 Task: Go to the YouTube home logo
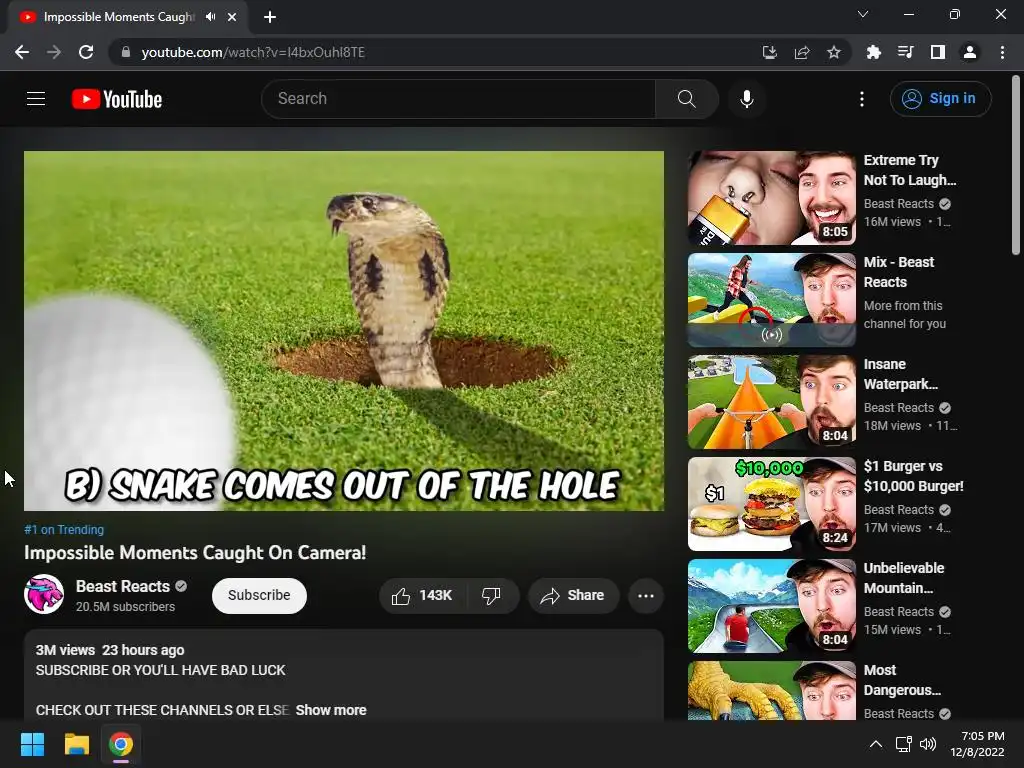coord(117,99)
